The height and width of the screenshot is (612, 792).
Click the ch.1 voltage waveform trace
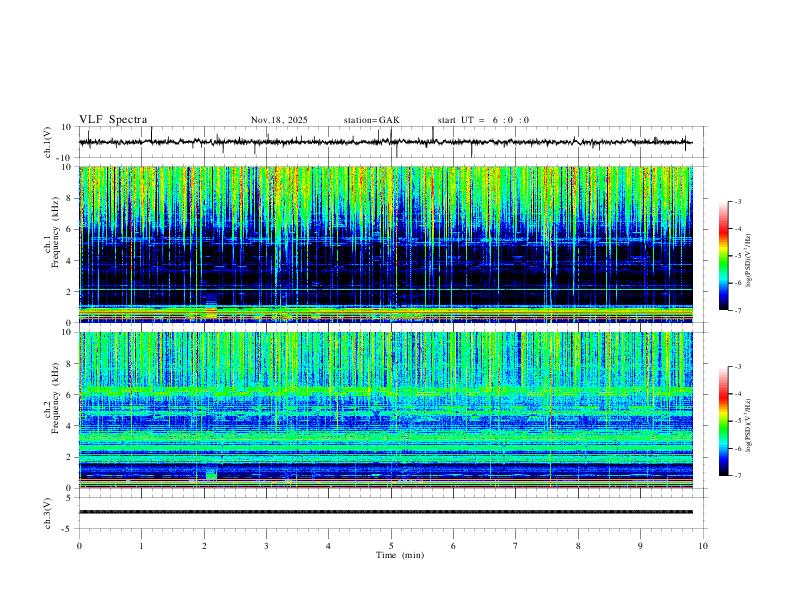386,142
